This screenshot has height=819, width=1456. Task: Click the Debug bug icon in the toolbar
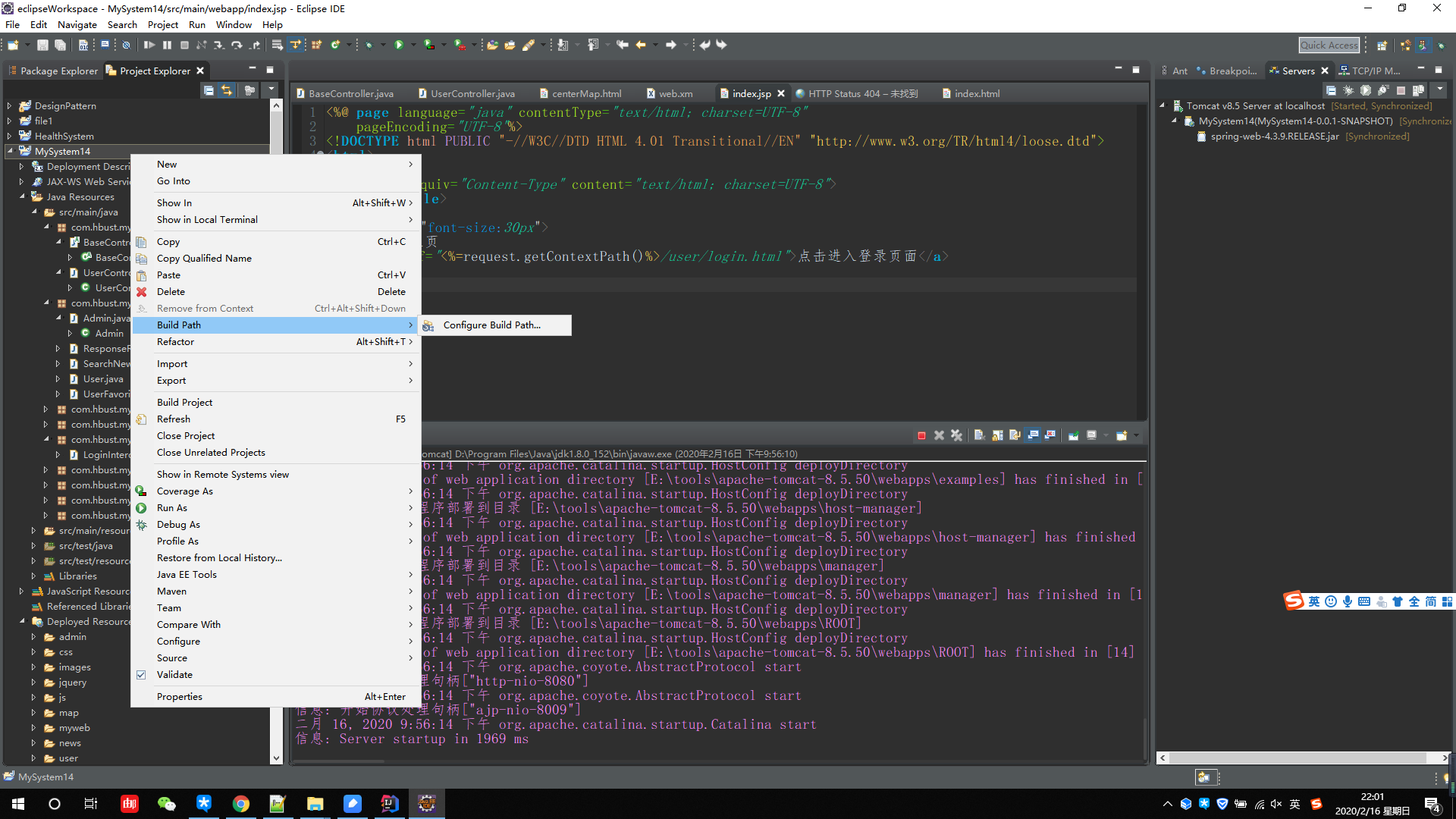(x=369, y=45)
